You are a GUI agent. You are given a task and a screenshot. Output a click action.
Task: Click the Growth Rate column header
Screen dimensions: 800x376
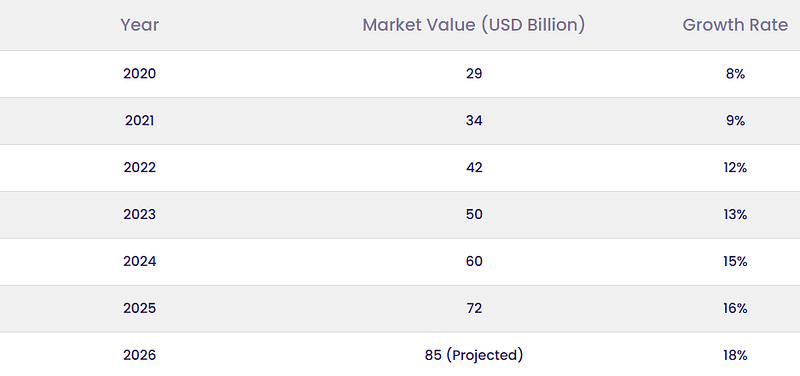pyautogui.click(x=735, y=25)
